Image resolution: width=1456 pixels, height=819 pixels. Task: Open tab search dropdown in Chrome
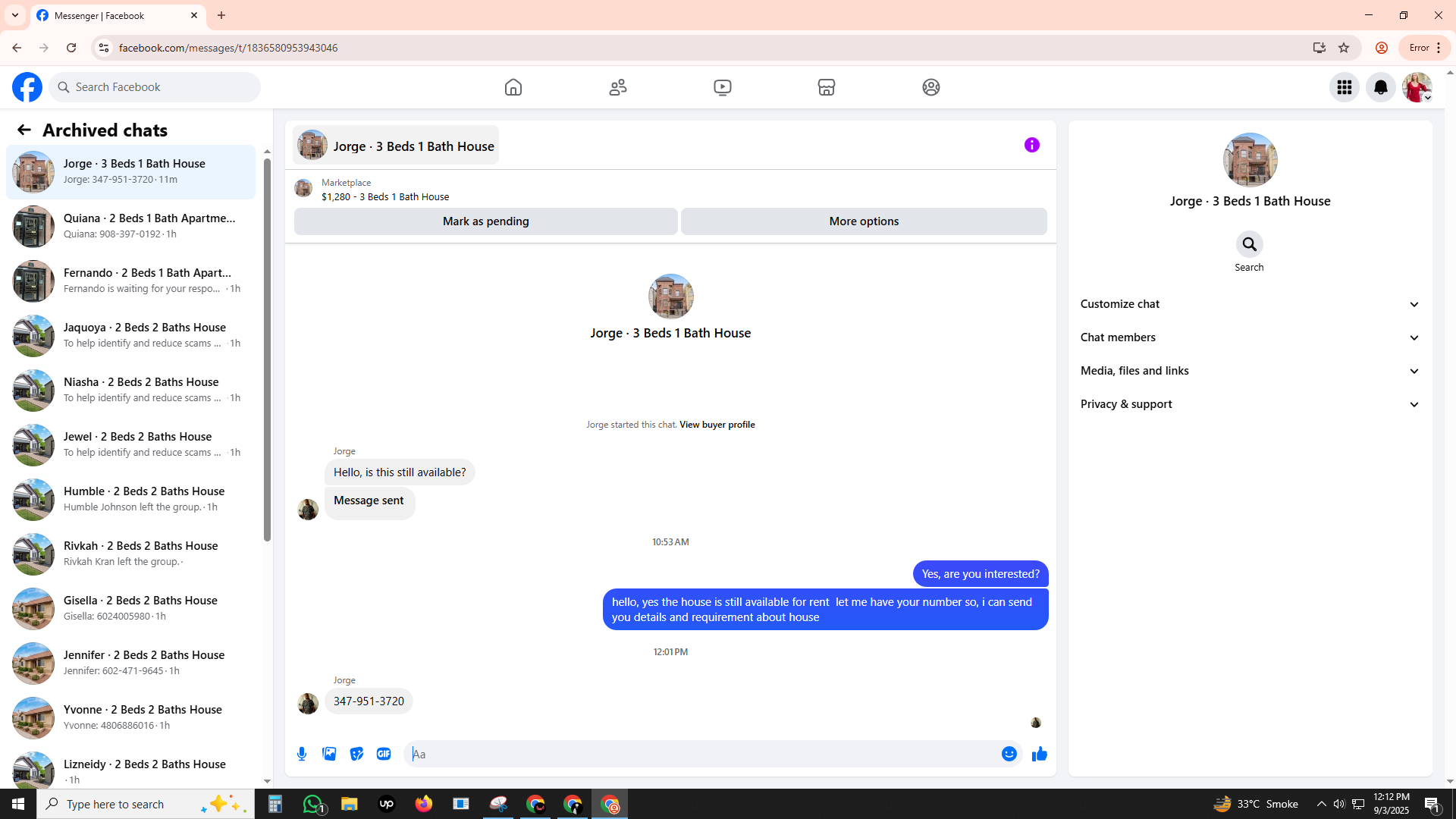[15, 15]
